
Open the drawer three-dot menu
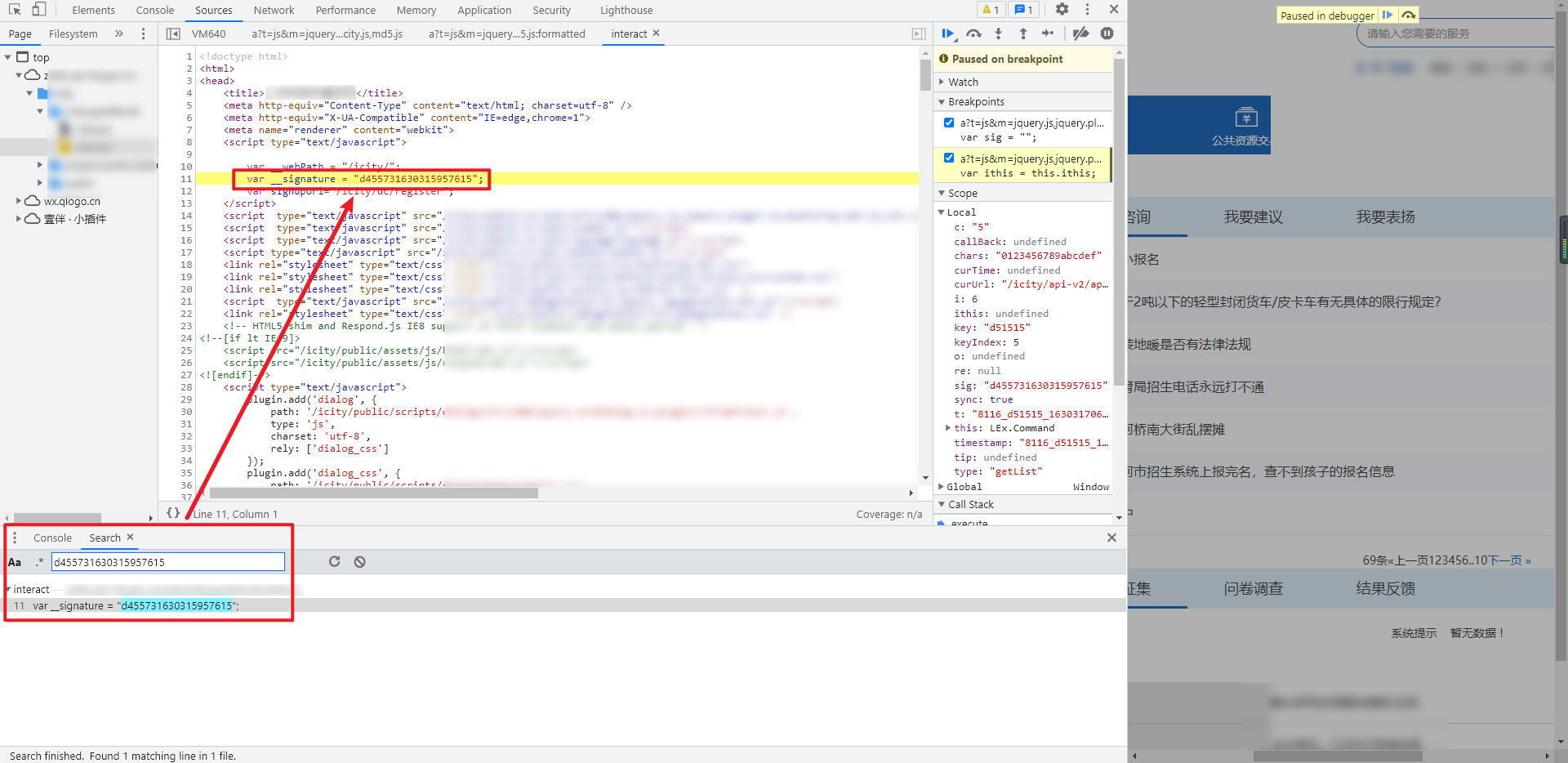pos(15,538)
